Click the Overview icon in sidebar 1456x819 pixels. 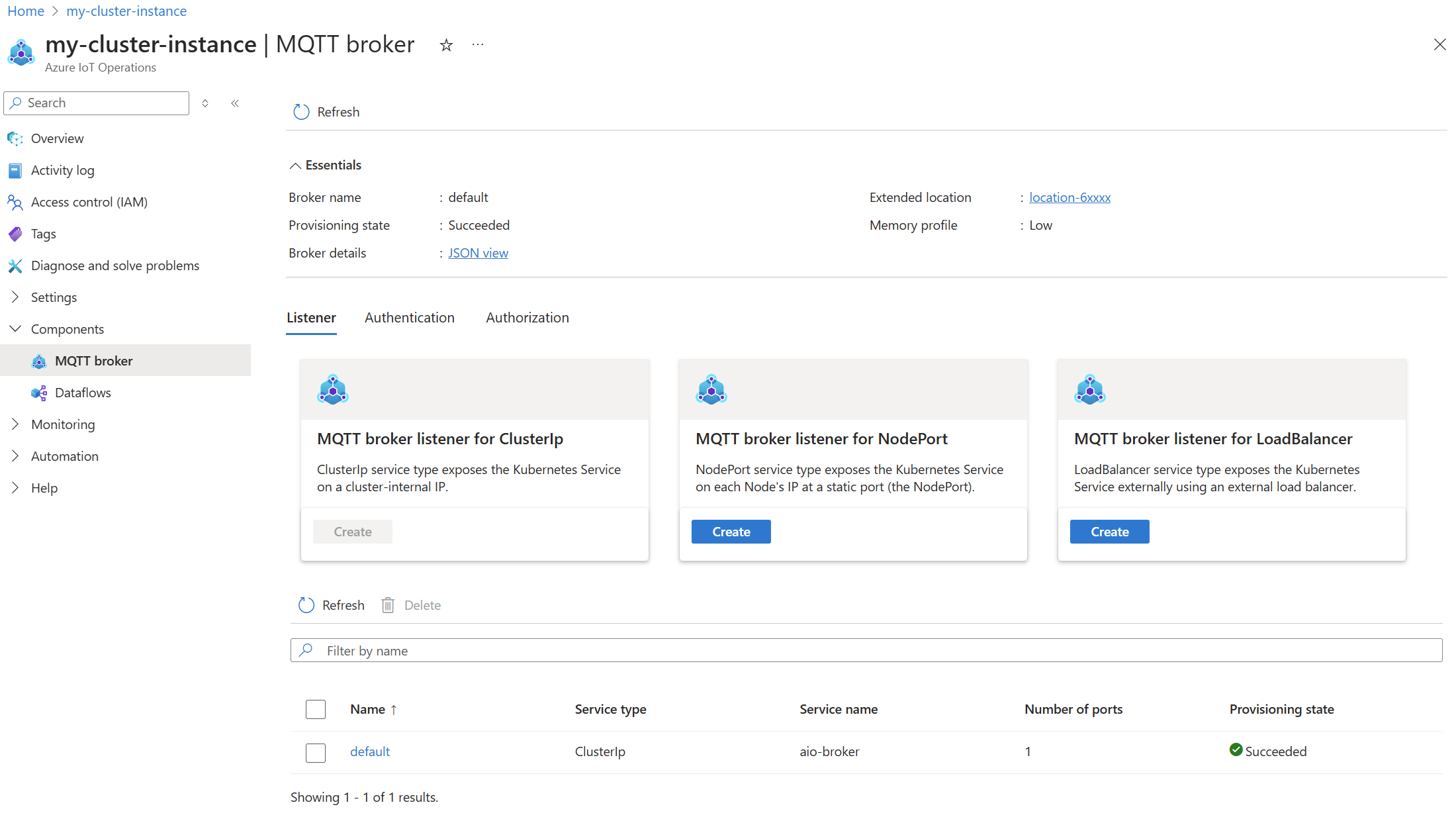click(16, 138)
